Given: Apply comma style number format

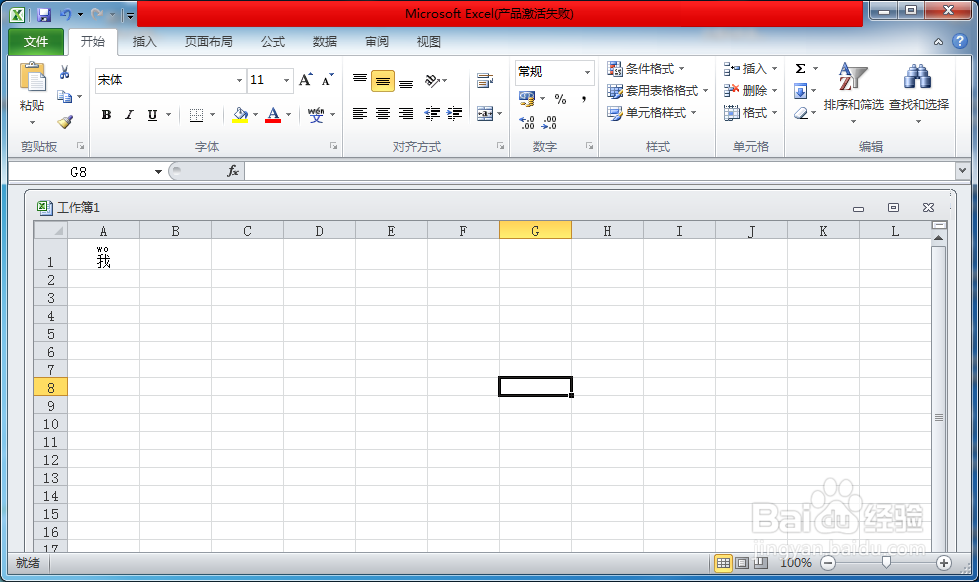Looking at the screenshot, I should tap(584, 99).
